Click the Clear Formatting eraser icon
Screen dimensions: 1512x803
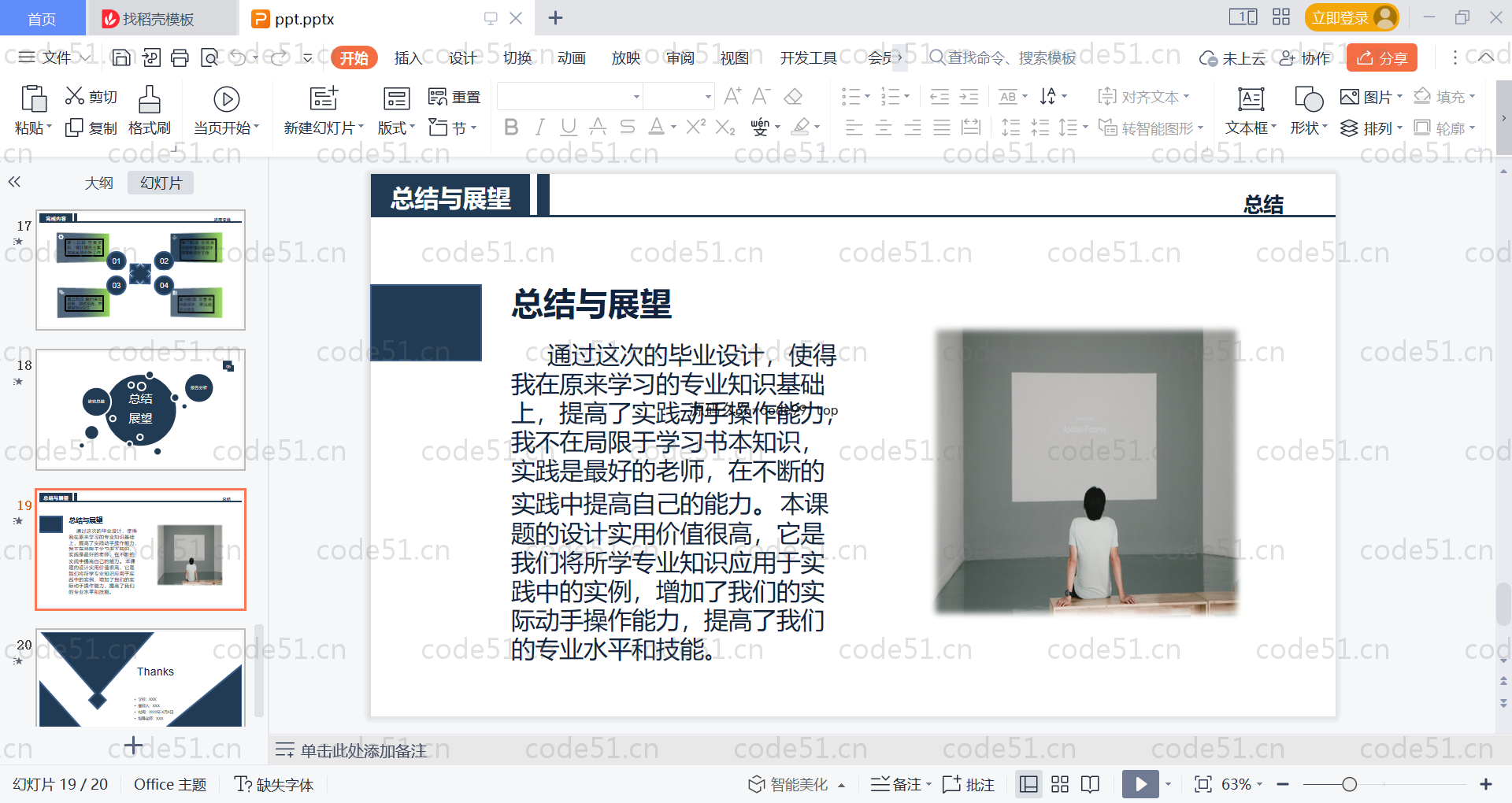click(794, 96)
